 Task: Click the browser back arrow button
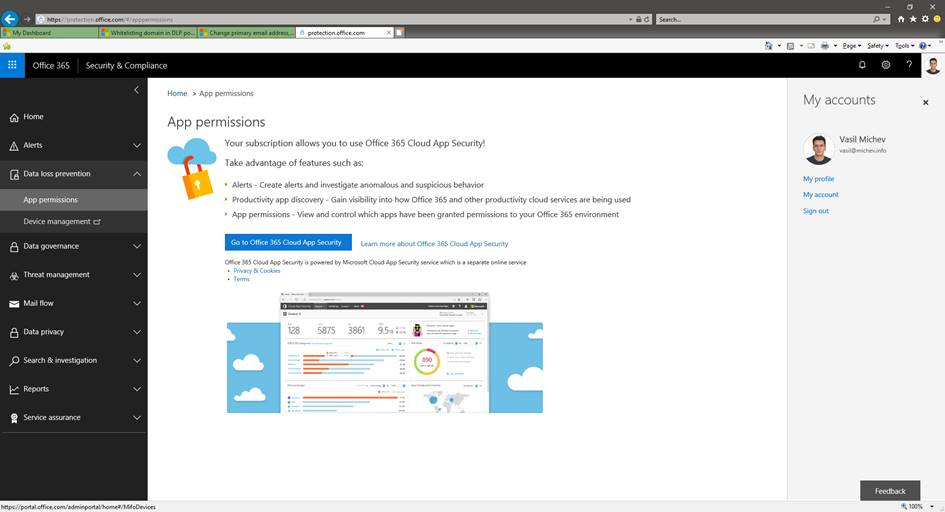pos(10,19)
